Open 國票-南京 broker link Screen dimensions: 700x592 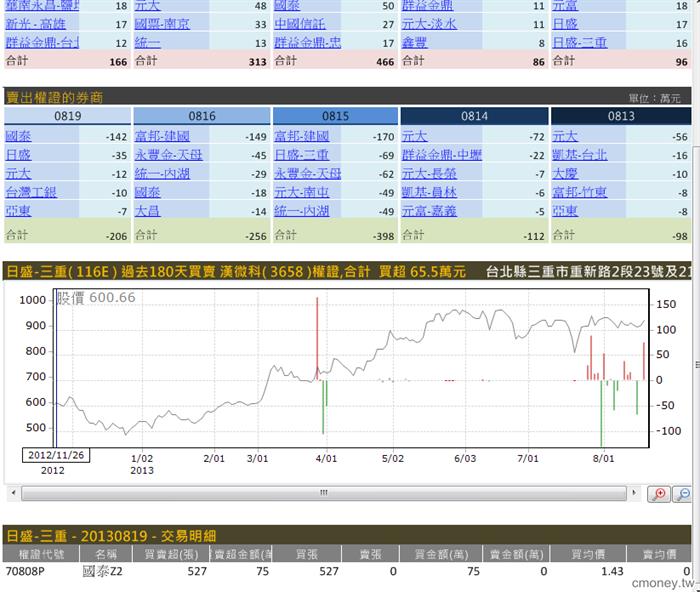click(x=162, y=24)
